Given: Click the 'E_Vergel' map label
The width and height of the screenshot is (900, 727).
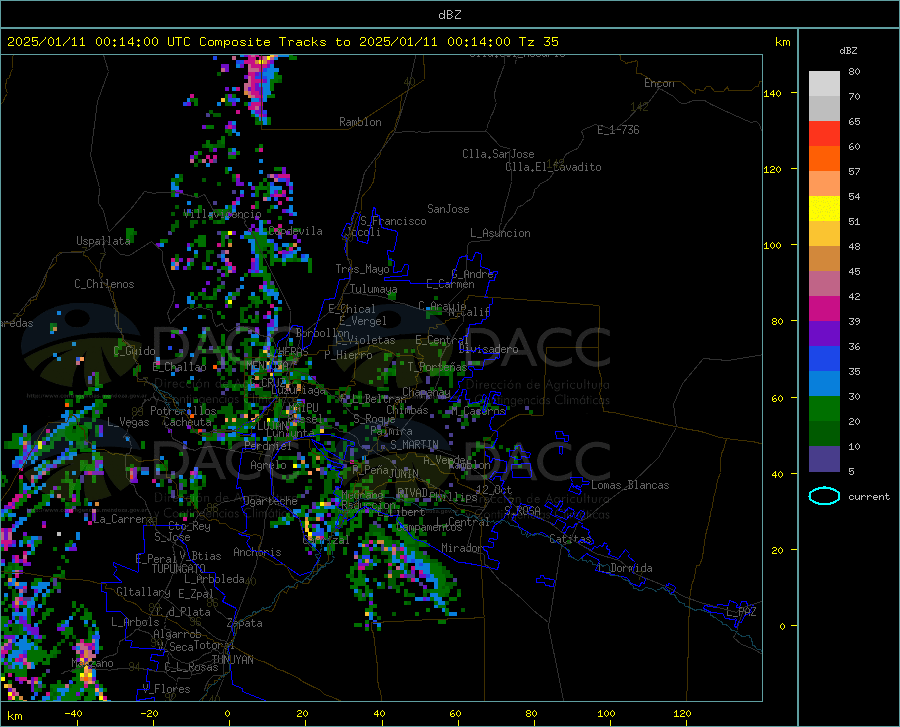Looking at the screenshot, I should pos(363,321).
